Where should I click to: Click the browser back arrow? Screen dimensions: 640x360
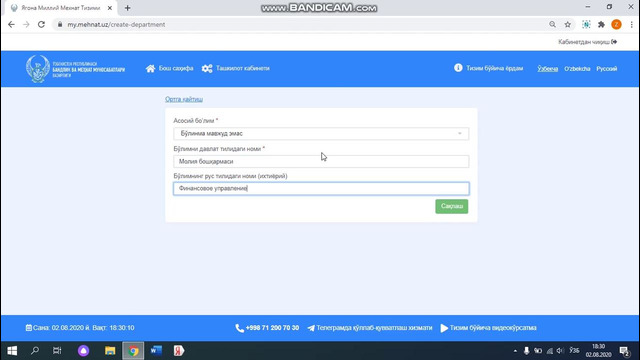[x=11, y=24]
